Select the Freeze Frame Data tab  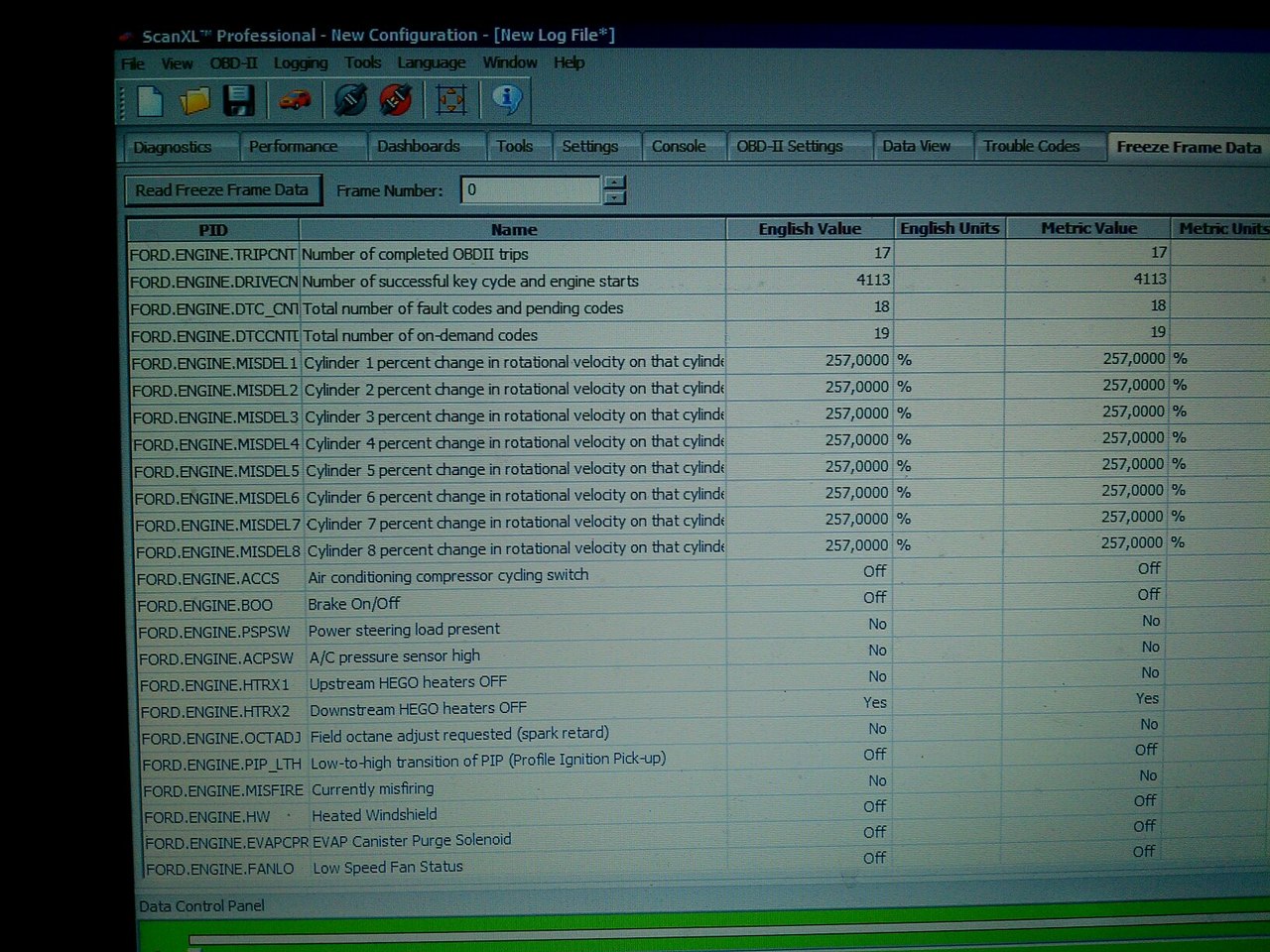pos(1189,147)
